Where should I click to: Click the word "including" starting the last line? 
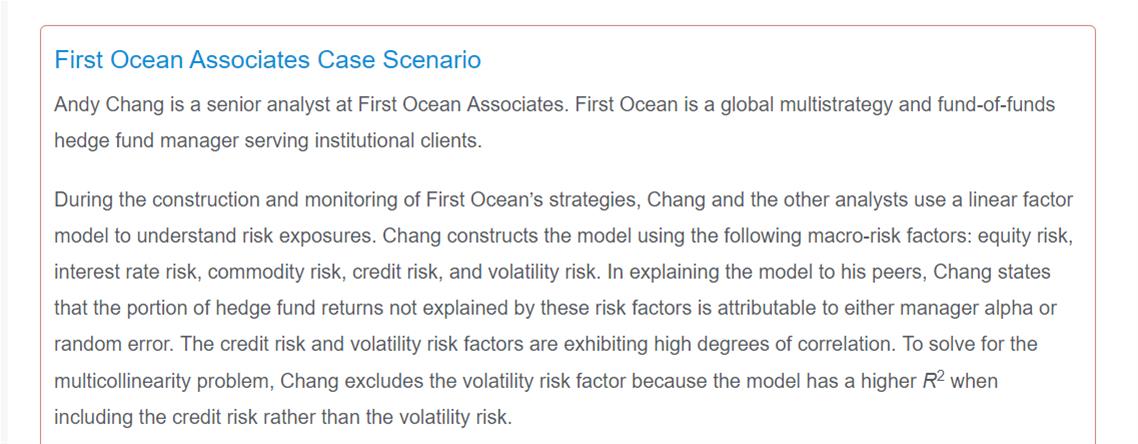point(91,417)
